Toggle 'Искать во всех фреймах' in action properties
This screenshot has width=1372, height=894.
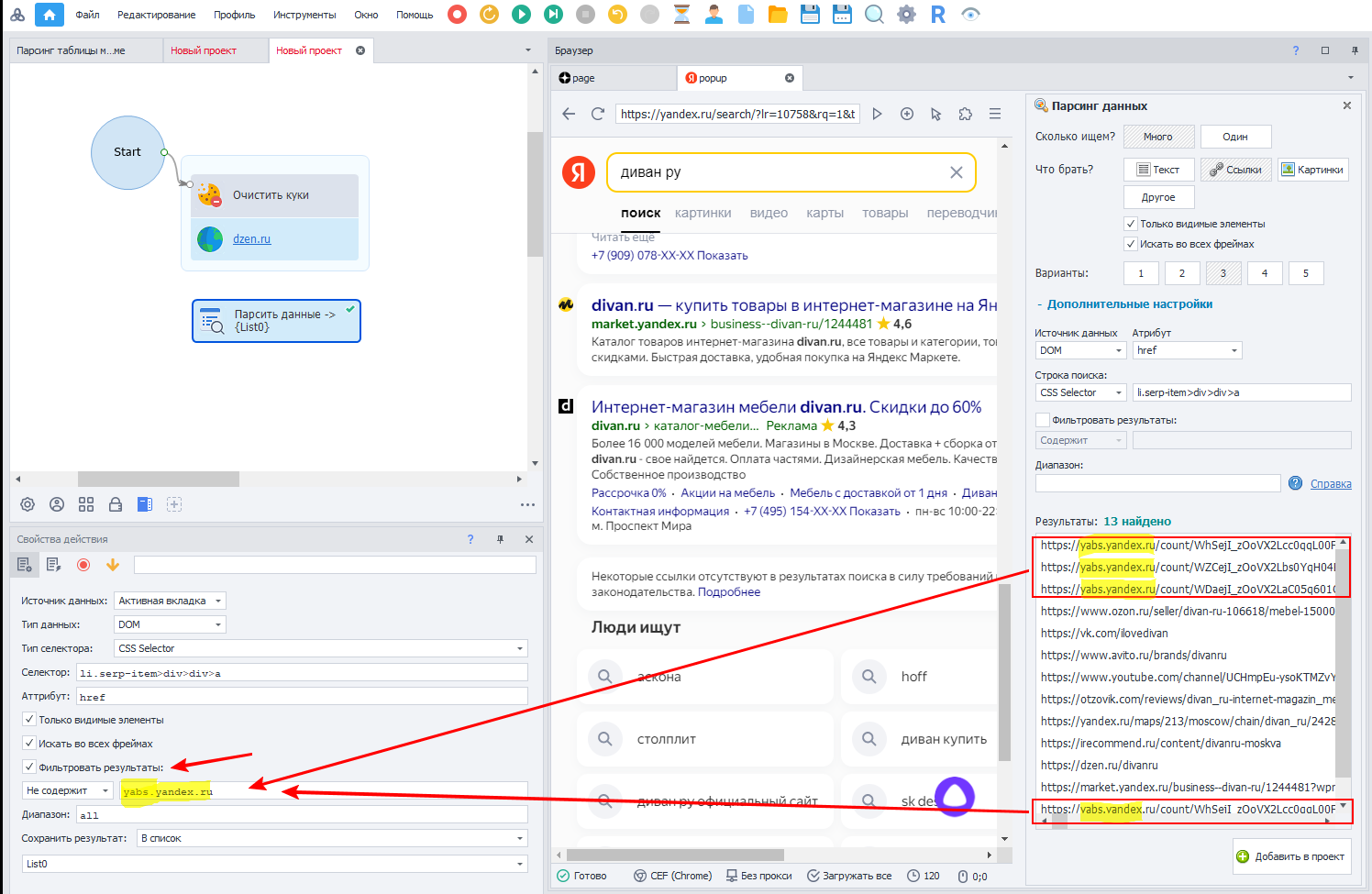29,744
